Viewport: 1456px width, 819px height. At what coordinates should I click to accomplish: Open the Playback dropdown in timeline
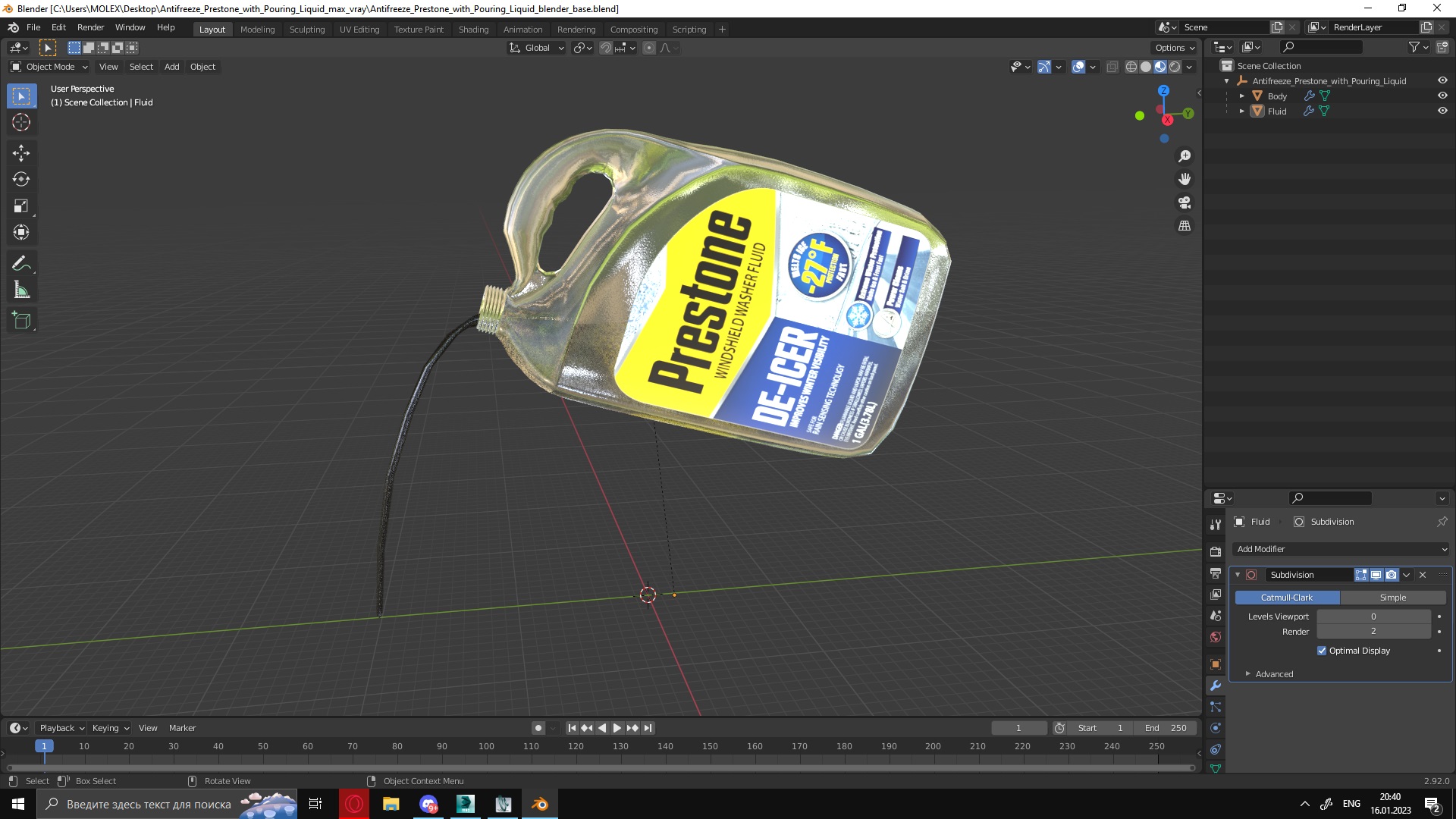(x=61, y=728)
